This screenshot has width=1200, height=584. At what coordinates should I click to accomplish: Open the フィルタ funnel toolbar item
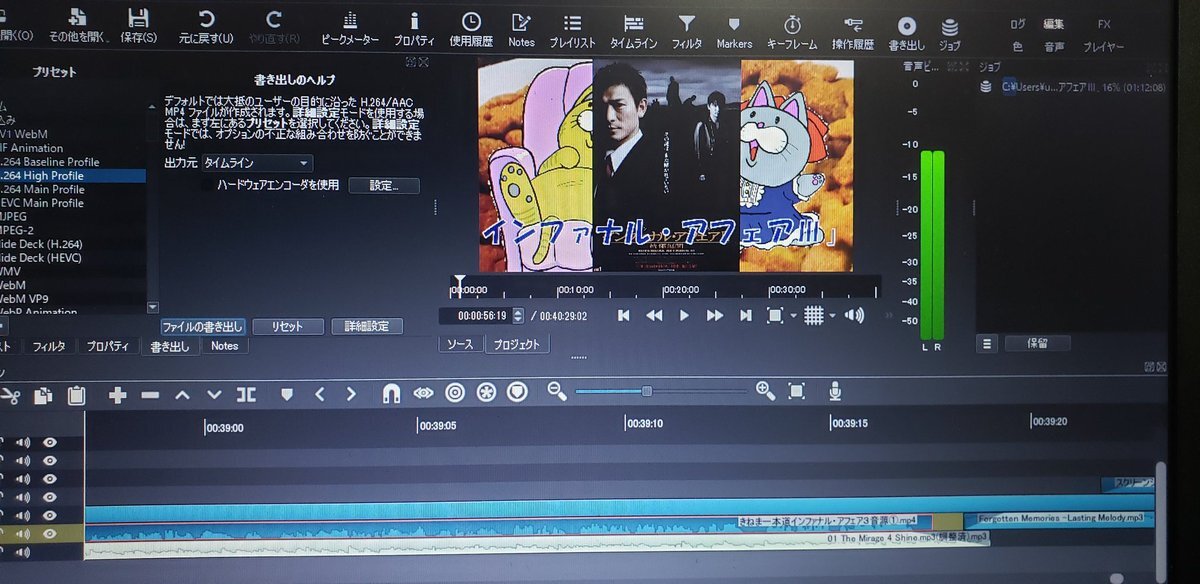coord(686,31)
